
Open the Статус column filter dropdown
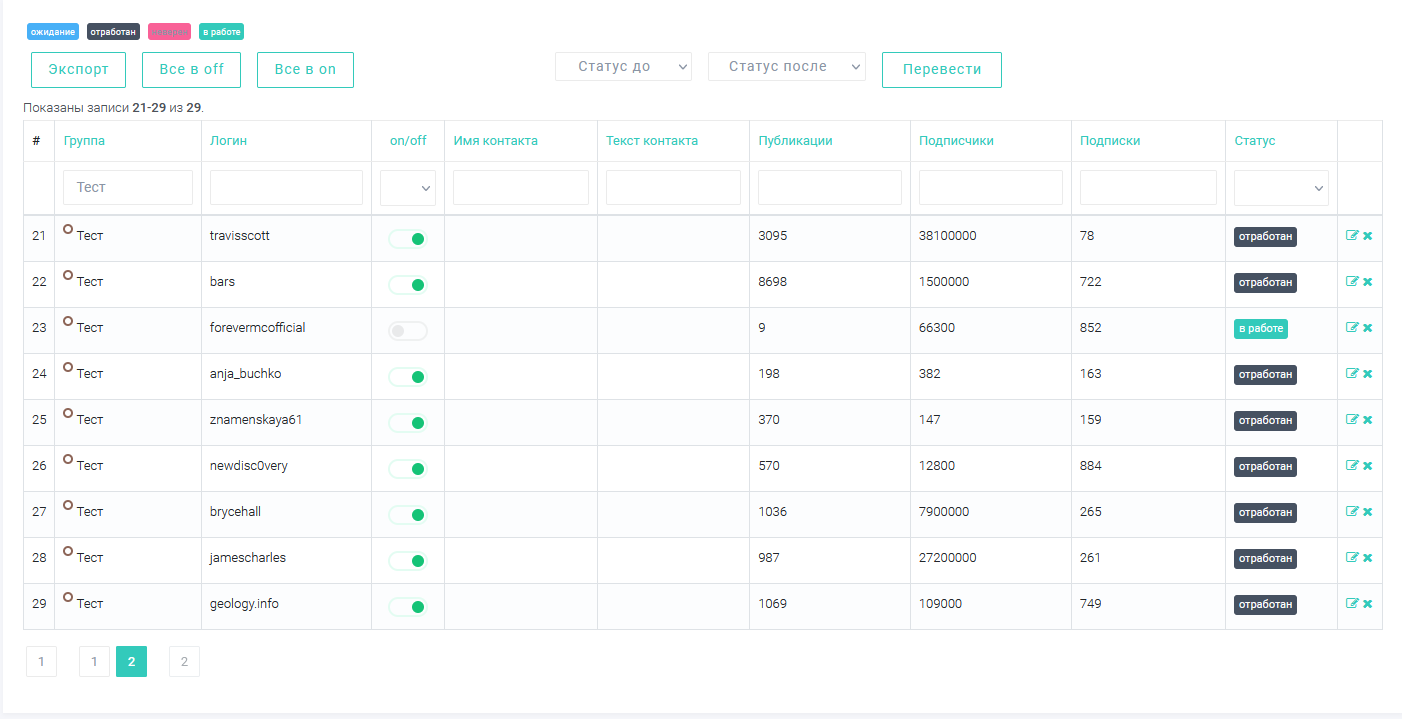coord(1280,188)
